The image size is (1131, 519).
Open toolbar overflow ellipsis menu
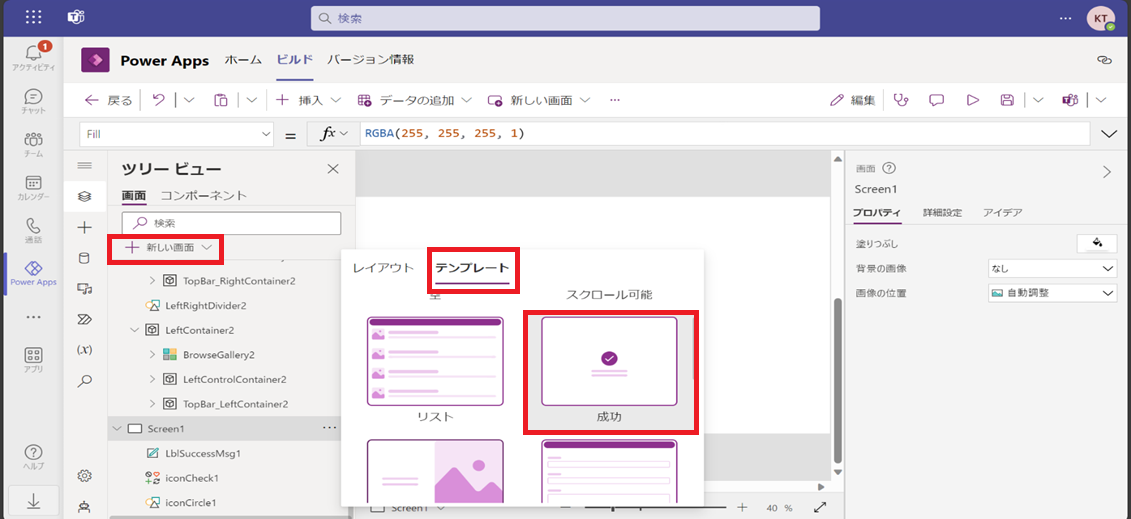tap(615, 100)
